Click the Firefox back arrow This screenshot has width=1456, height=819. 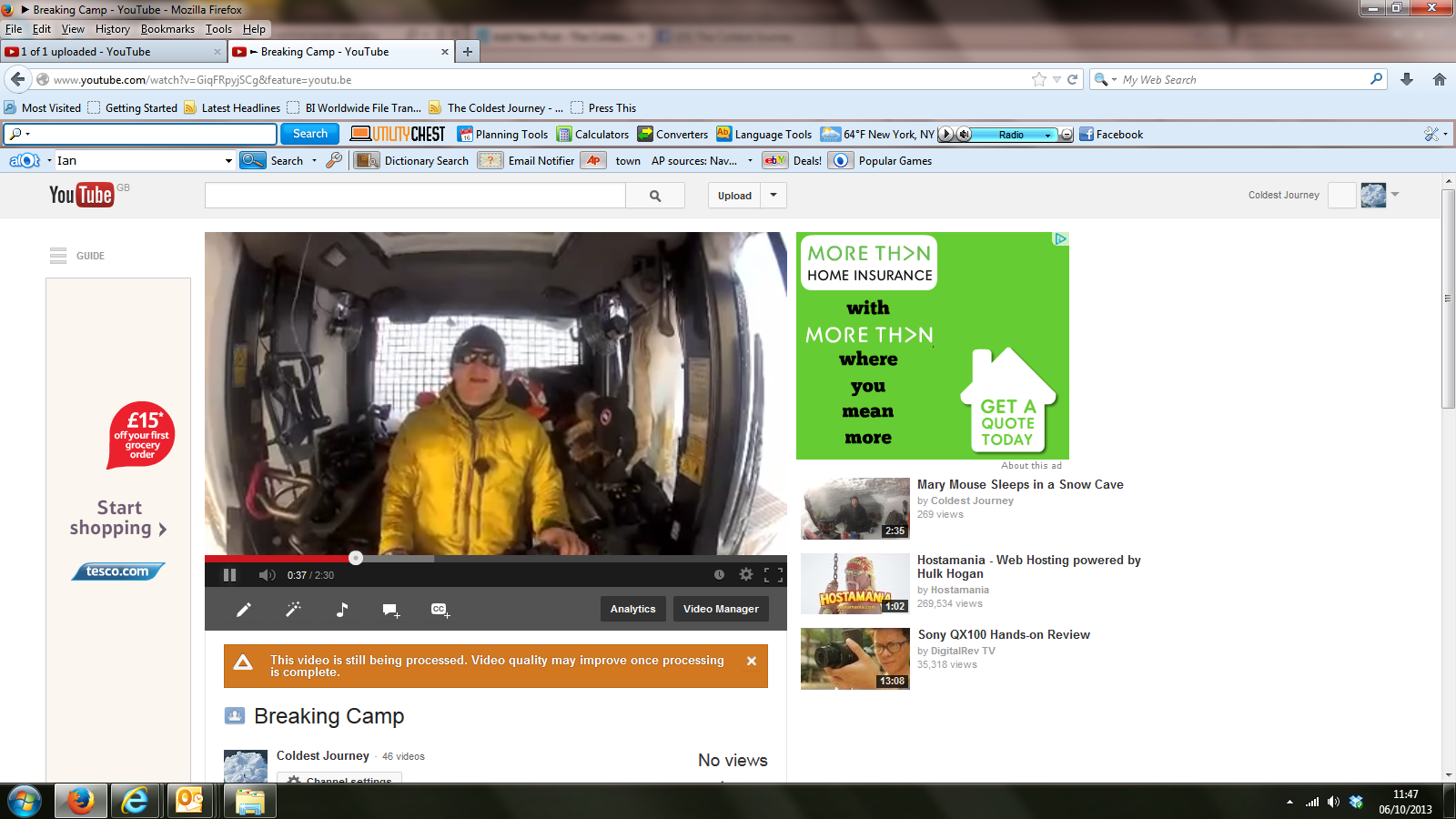click(x=17, y=79)
